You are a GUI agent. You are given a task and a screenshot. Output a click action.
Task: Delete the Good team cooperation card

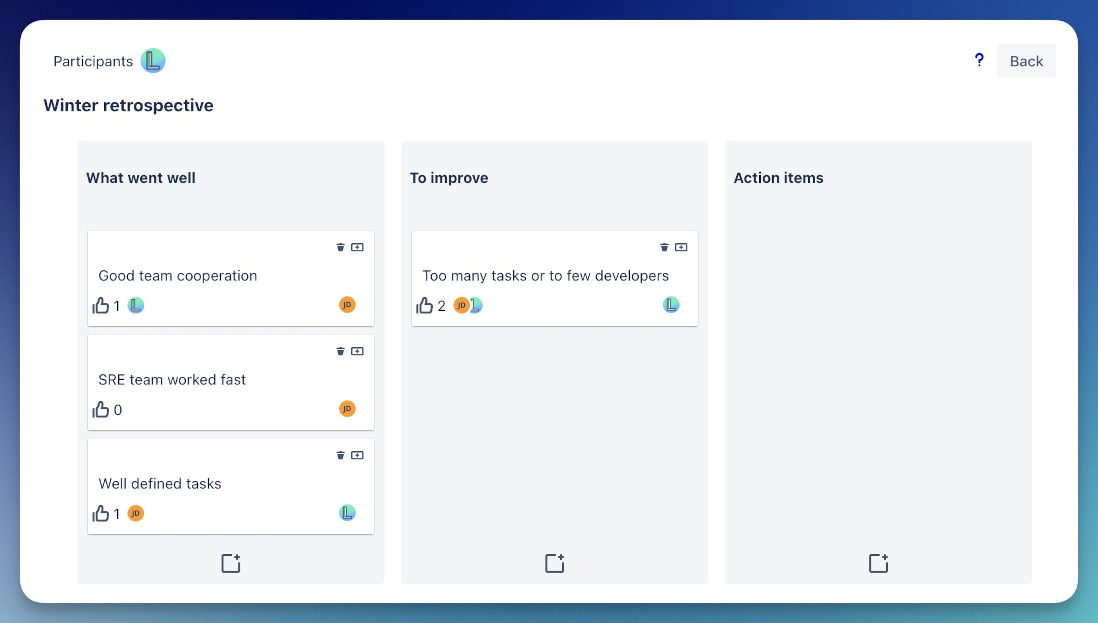[x=340, y=247]
